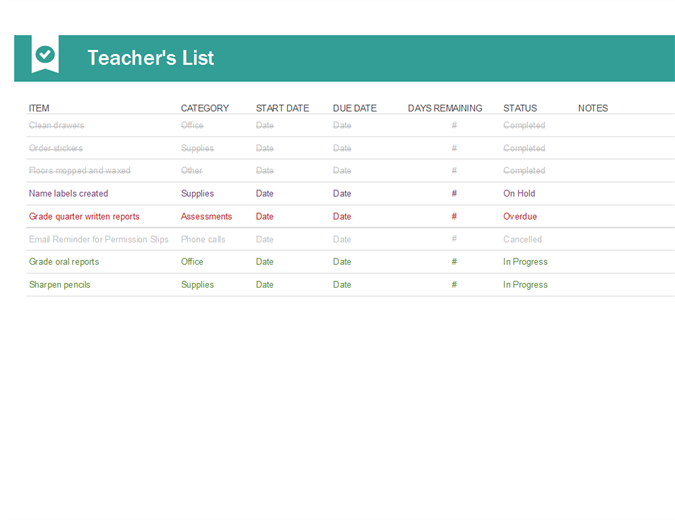
Task: Click start Date of Email Reminder row
Action: [265, 239]
